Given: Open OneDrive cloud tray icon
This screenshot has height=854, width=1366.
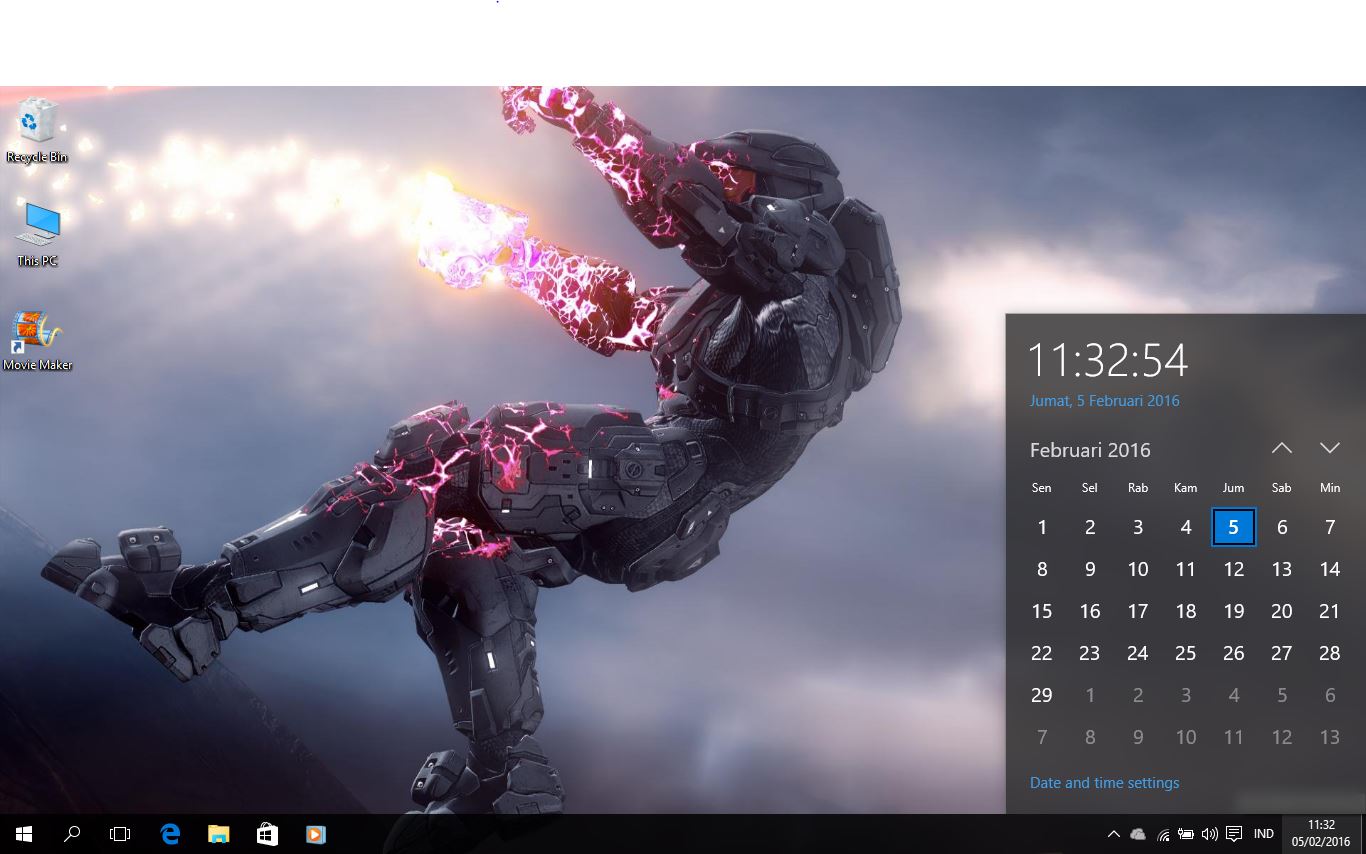Looking at the screenshot, I should click(1138, 834).
